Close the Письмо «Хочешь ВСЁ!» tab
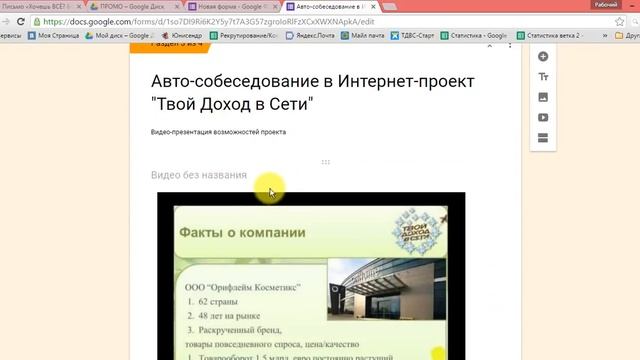This screenshot has width=640, height=360. click(x=79, y=7)
